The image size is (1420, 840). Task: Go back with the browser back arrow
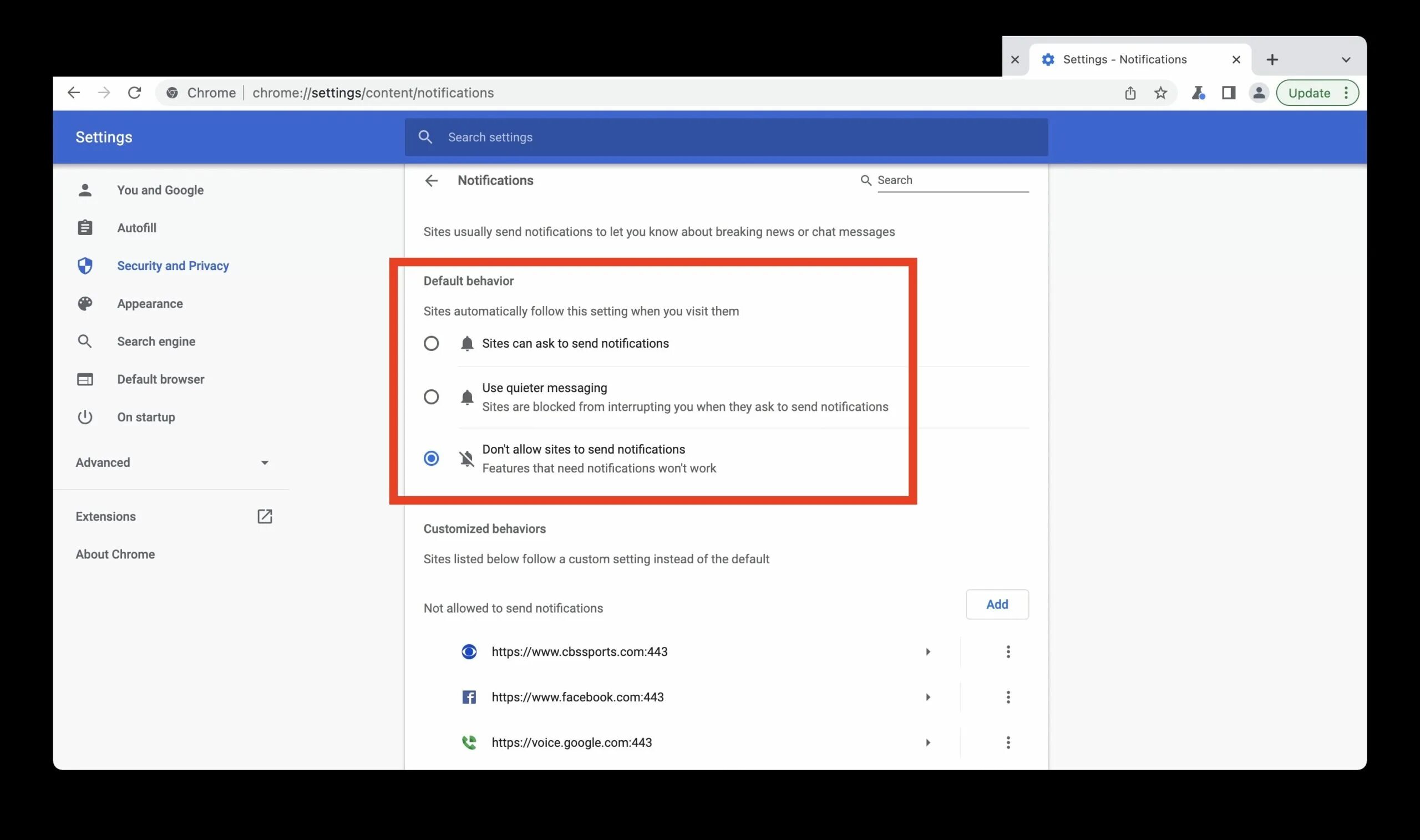[74, 93]
